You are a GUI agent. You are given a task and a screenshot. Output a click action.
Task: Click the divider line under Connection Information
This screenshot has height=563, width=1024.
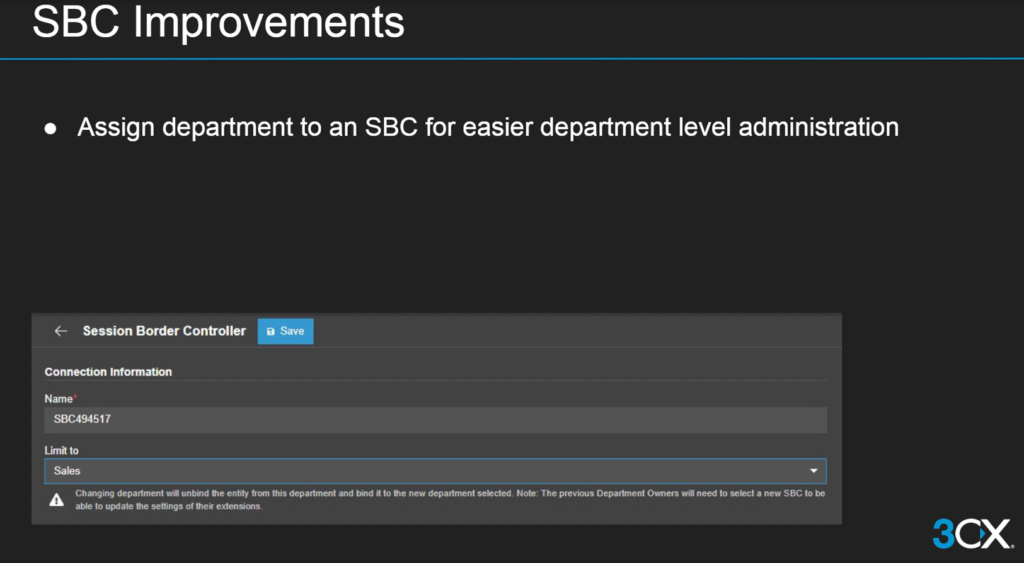click(435, 381)
